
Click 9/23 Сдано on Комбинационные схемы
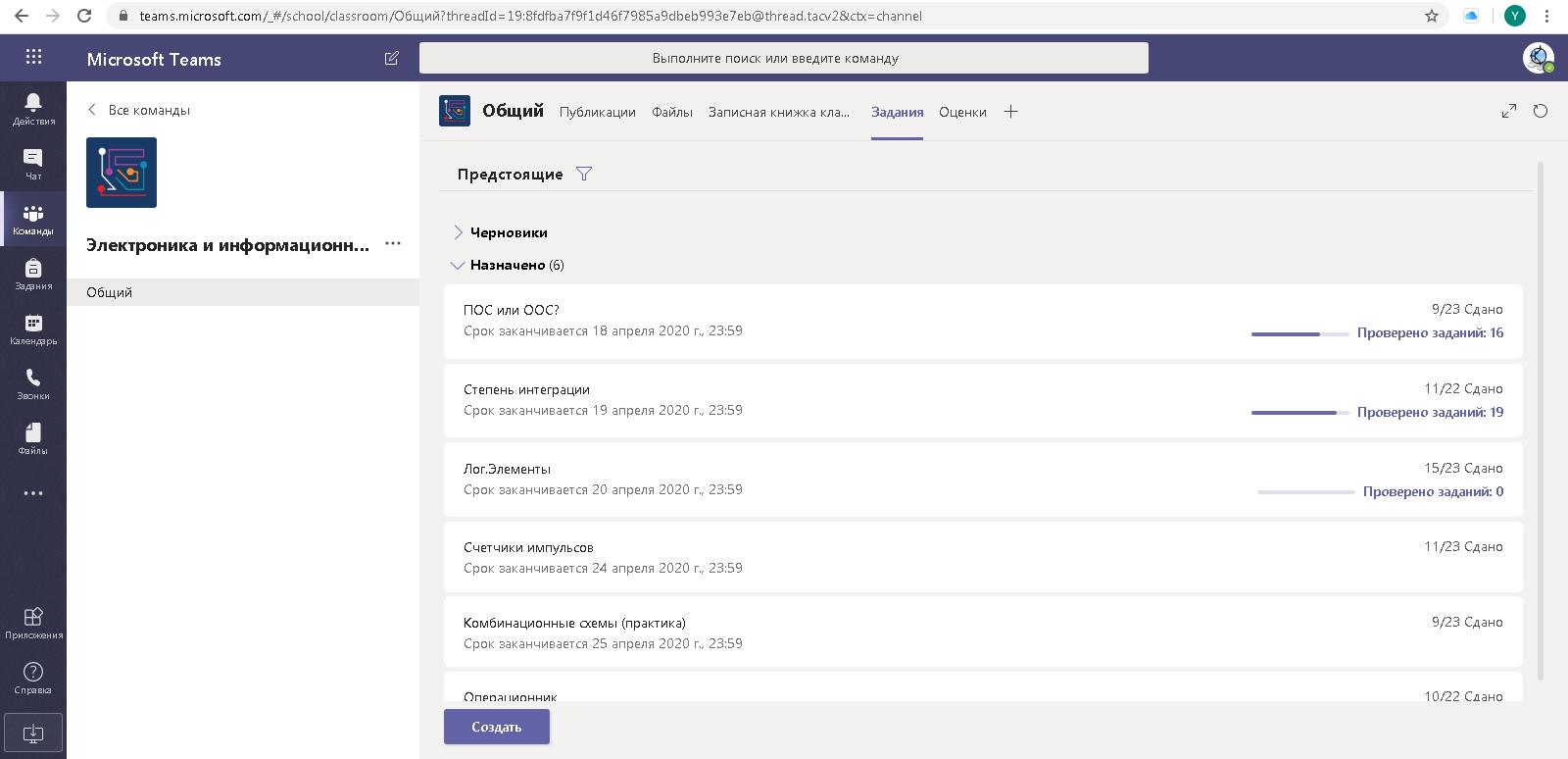(1467, 622)
